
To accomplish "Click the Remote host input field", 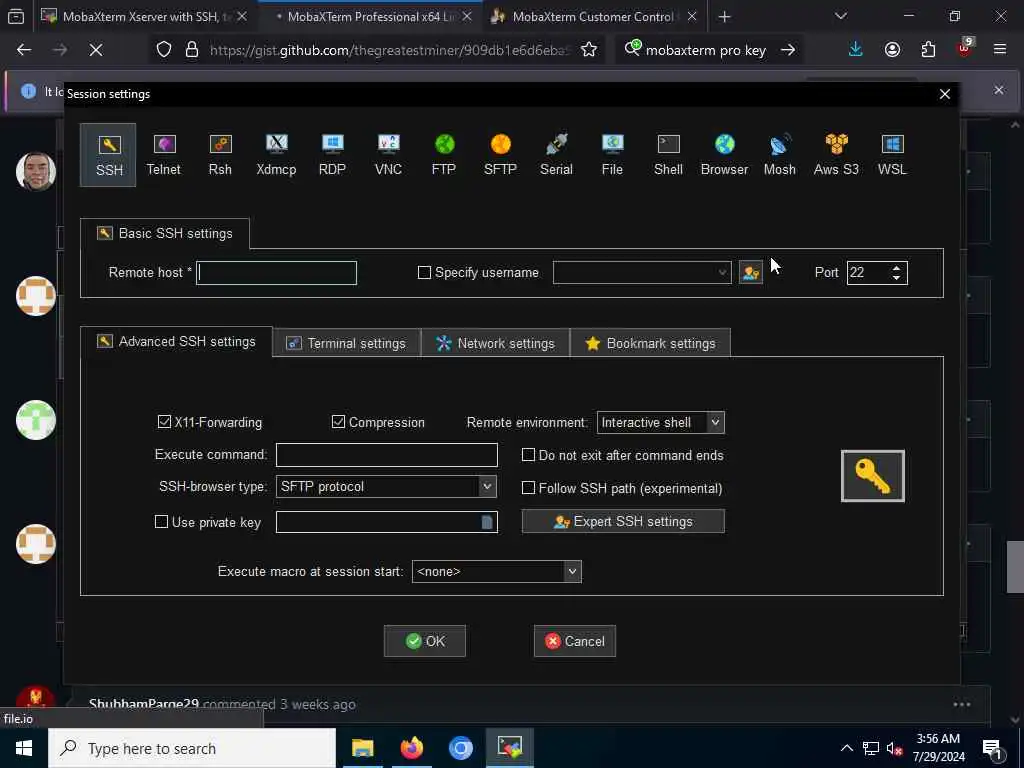I will tap(276, 272).
